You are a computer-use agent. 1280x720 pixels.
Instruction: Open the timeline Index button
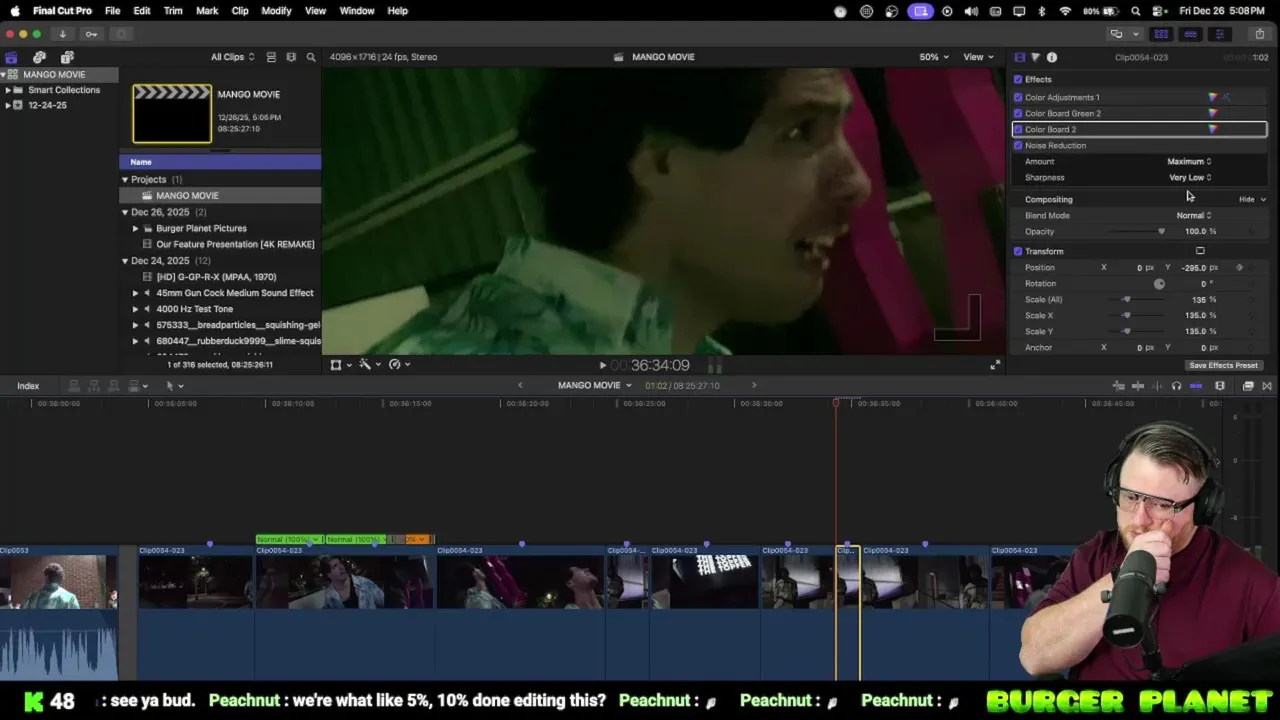pos(28,386)
